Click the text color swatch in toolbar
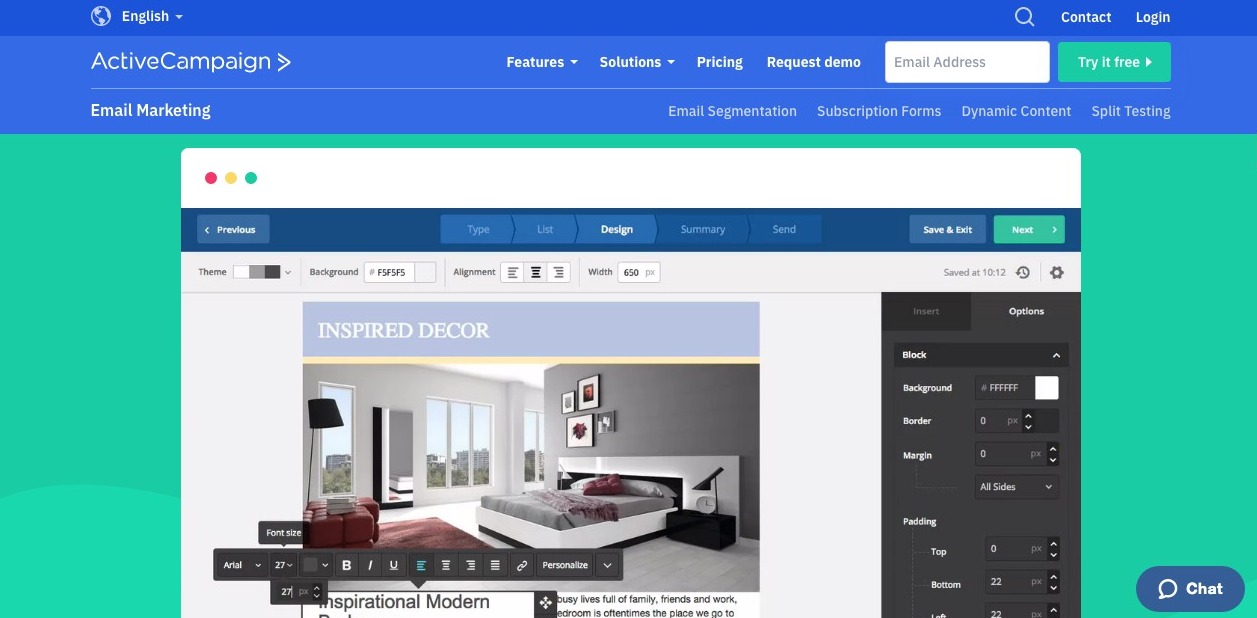The height and width of the screenshot is (618, 1257). [x=310, y=565]
